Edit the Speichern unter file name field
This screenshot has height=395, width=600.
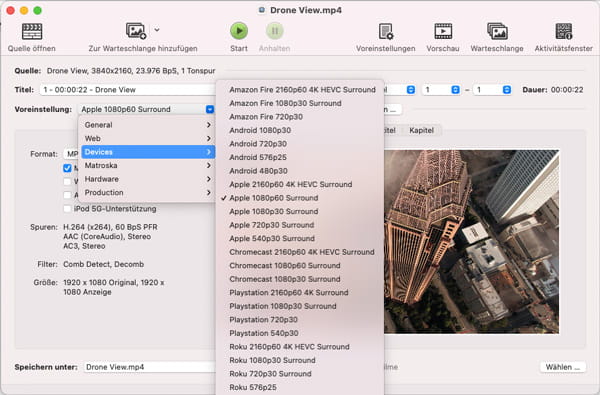coord(150,367)
